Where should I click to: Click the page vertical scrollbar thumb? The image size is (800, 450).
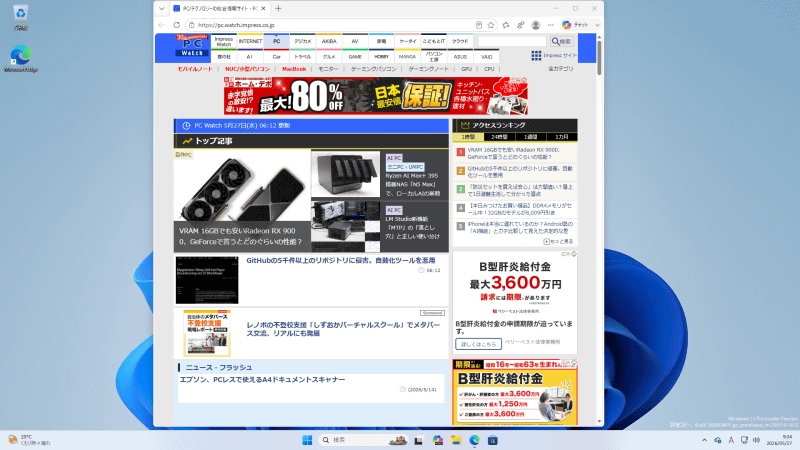coord(599,57)
